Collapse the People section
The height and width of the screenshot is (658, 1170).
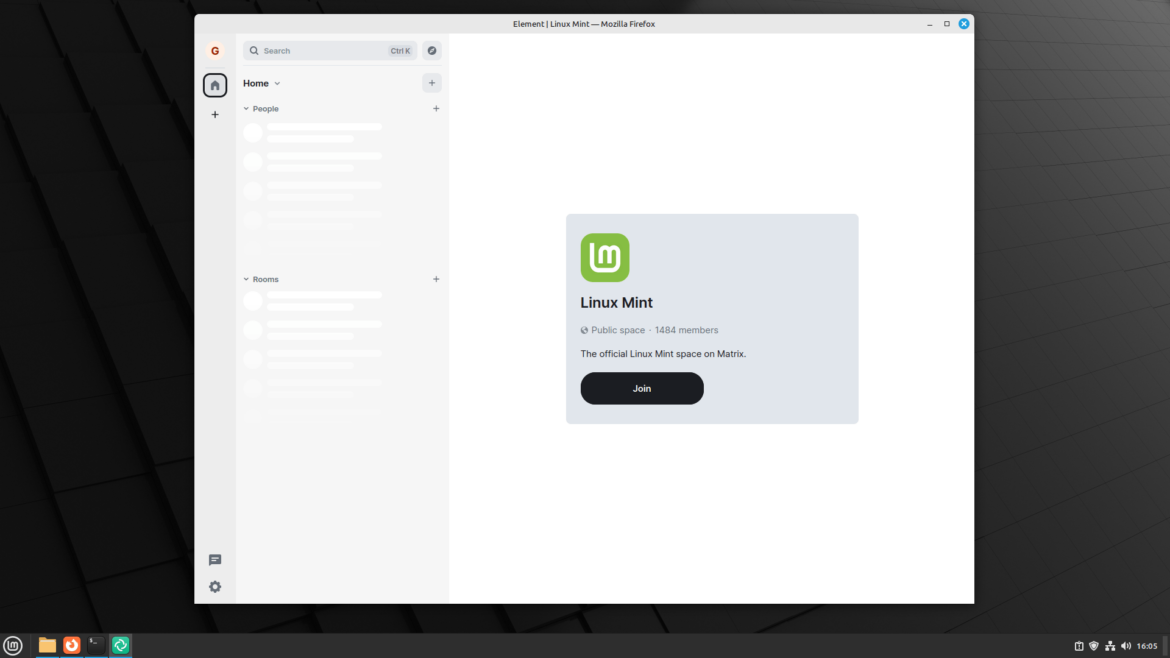pyautogui.click(x=245, y=108)
